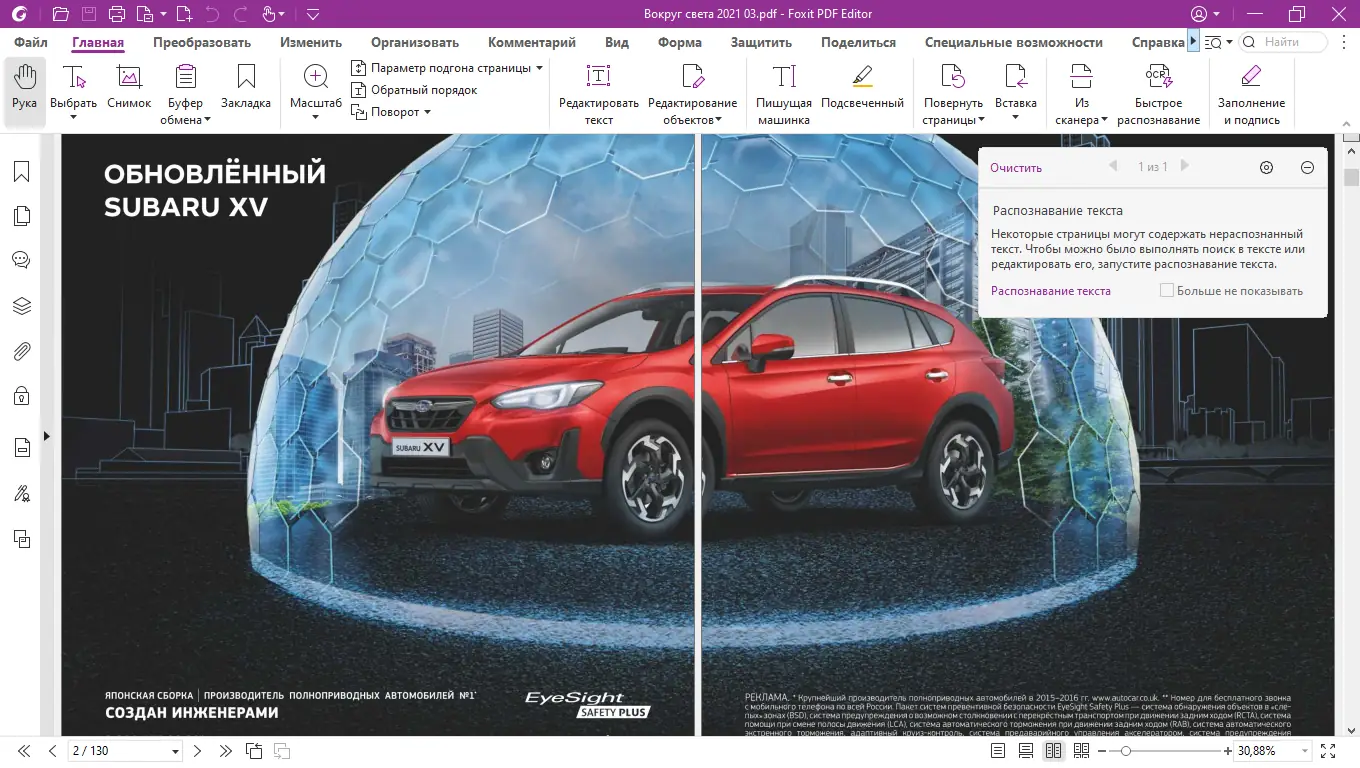Open the Файл menu
This screenshot has width=1360, height=768.
[x=31, y=42]
